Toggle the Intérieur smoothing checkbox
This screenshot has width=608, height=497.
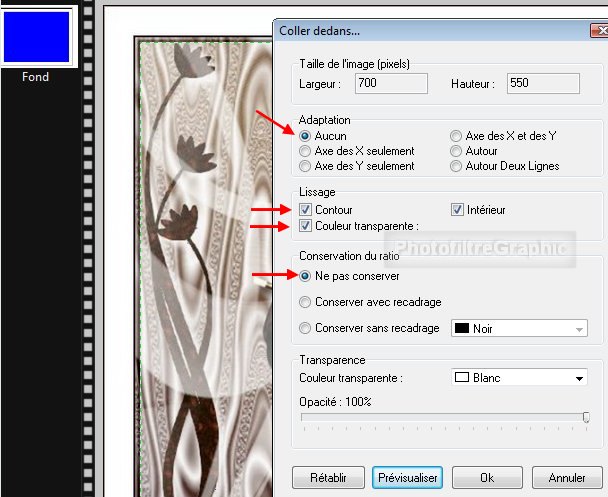coord(457,210)
